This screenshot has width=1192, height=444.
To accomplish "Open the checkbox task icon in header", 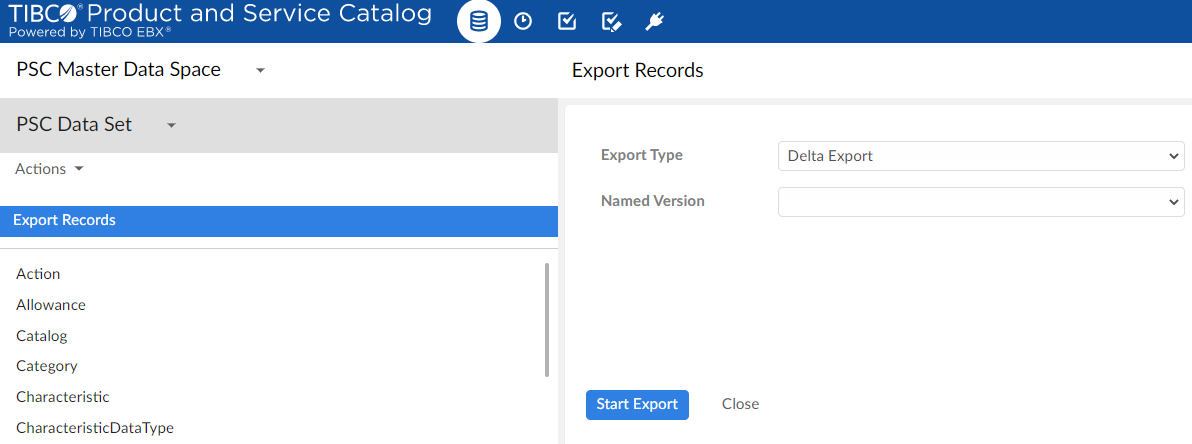I will point(566,22).
